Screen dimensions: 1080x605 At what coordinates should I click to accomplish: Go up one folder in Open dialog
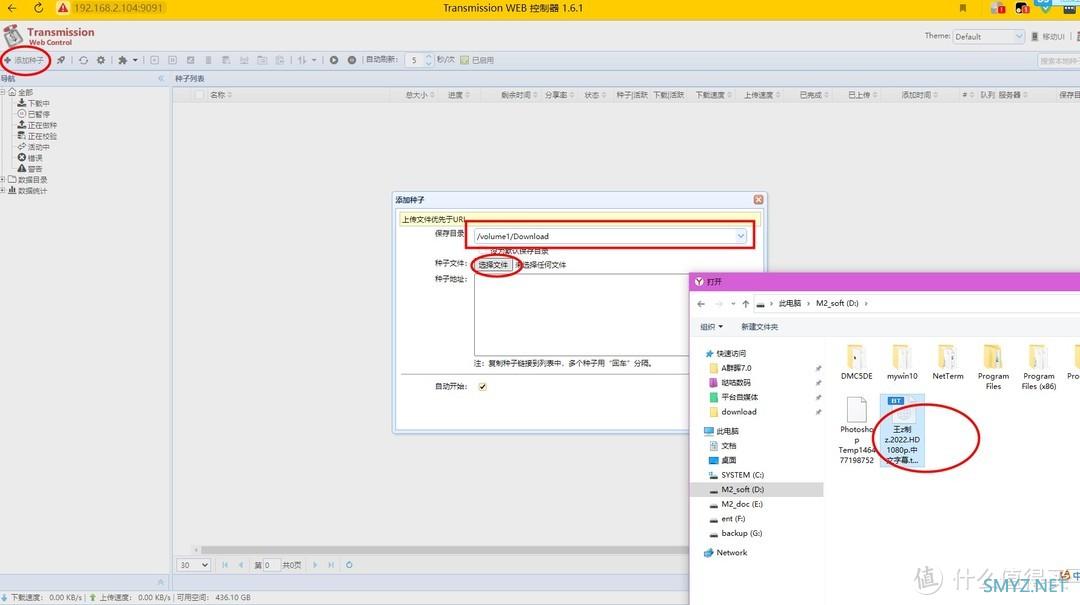coord(745,303)
